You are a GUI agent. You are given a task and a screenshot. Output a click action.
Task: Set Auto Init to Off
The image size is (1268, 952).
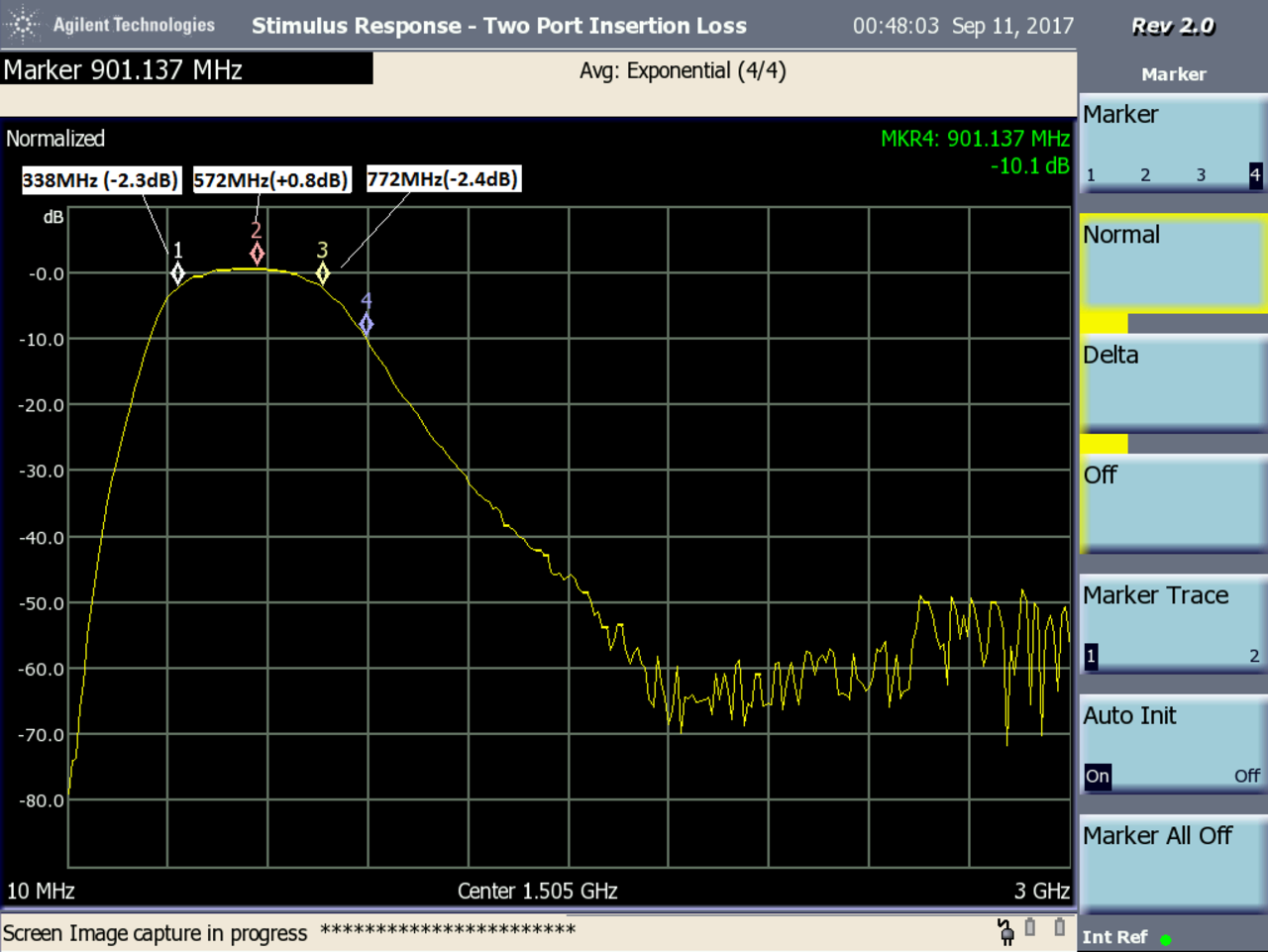[x=1246, y=776]
